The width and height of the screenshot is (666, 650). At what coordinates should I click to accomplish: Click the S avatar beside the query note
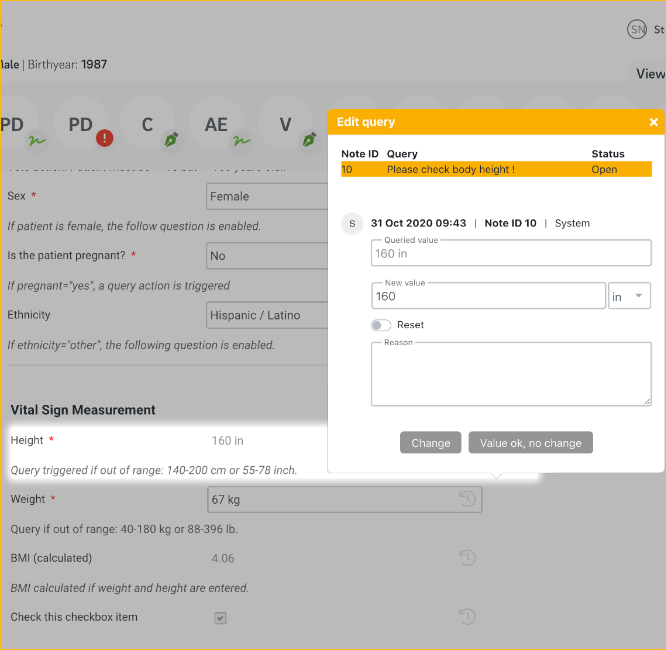351,223
